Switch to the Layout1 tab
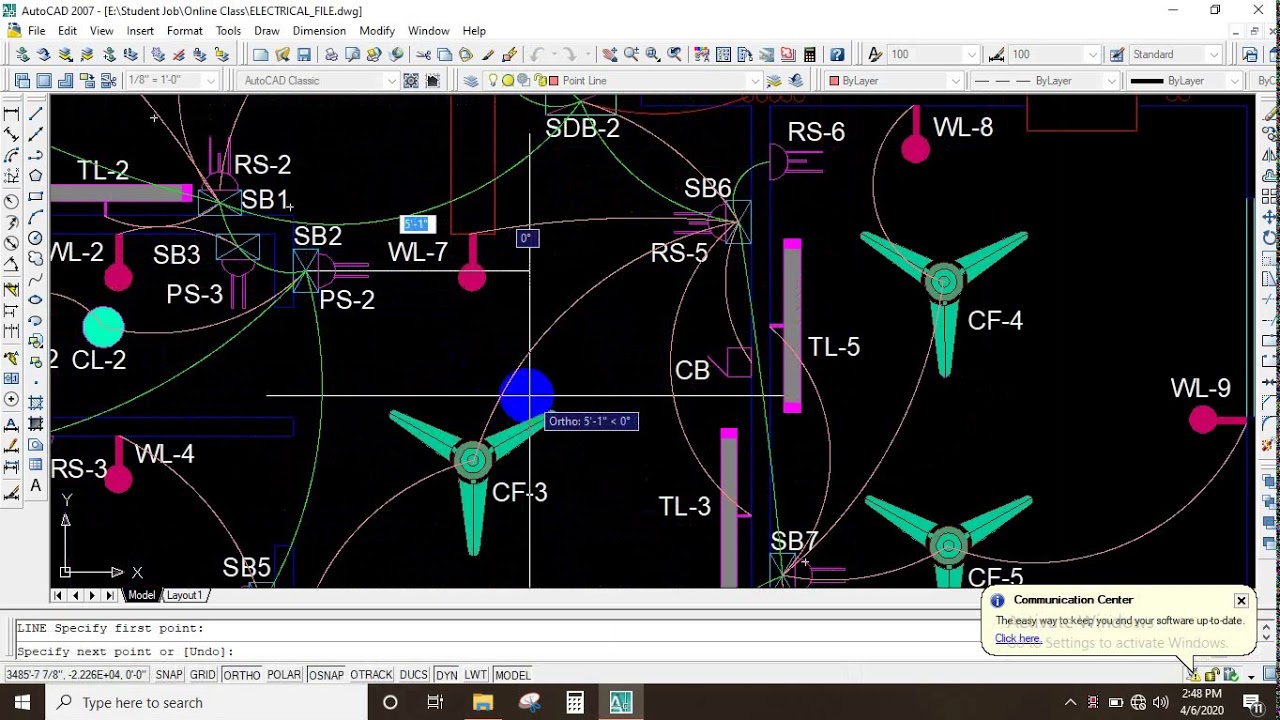1280x720 pixels. [184, 595]
